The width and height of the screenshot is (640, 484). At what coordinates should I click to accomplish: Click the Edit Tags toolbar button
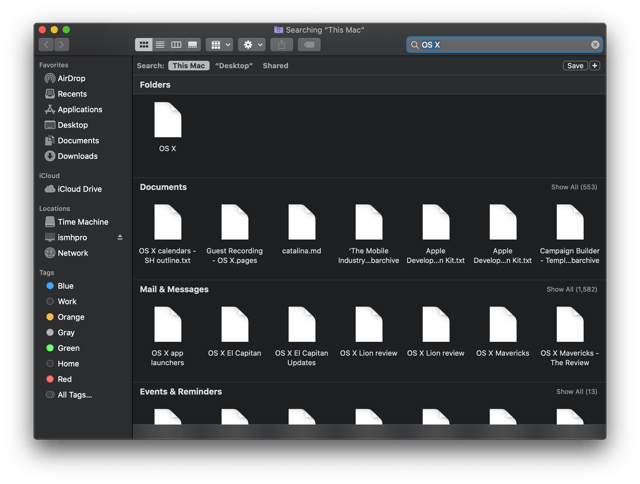[x=309, y=44]
